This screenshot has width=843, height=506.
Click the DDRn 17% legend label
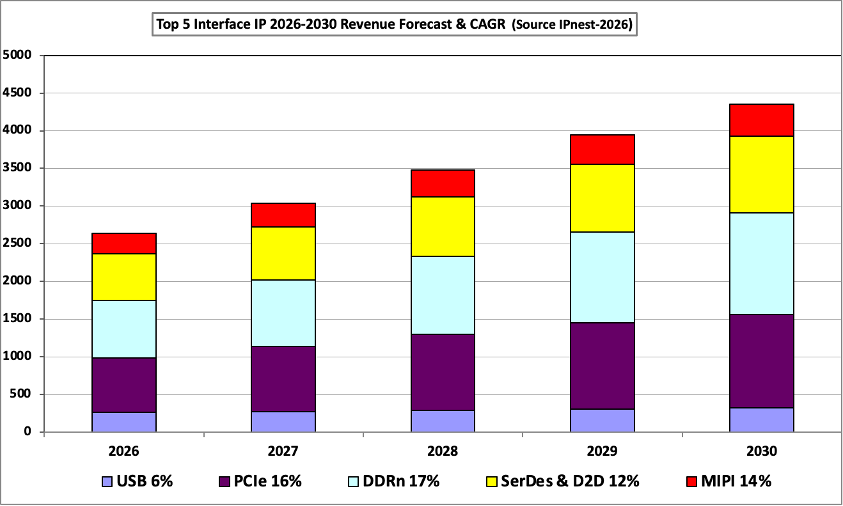(401, 481)
